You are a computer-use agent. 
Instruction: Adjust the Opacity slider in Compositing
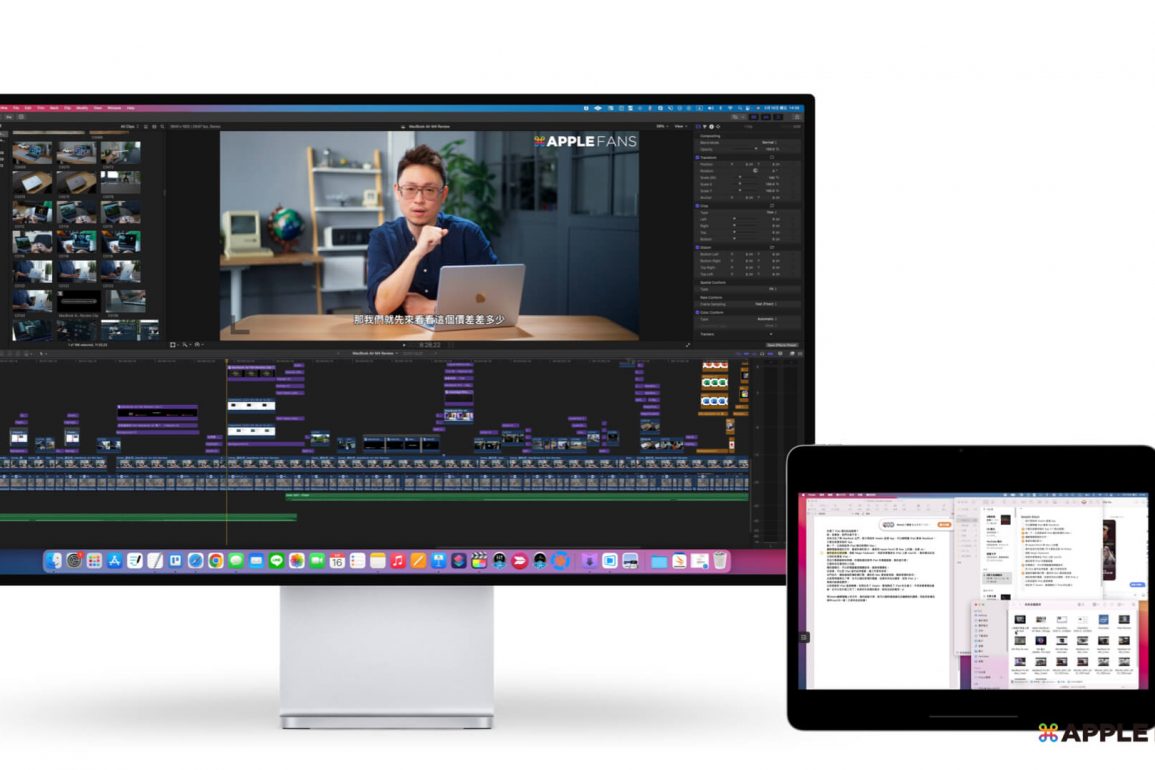(755, 149)
